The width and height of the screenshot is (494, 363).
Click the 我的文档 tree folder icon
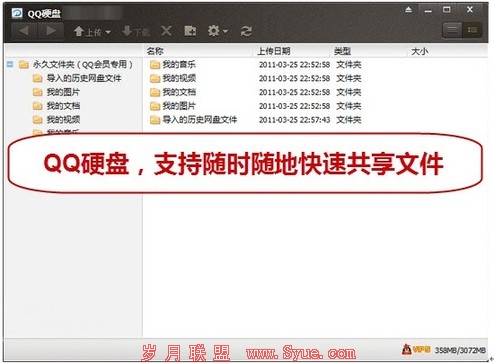click(x=38, y=106)
